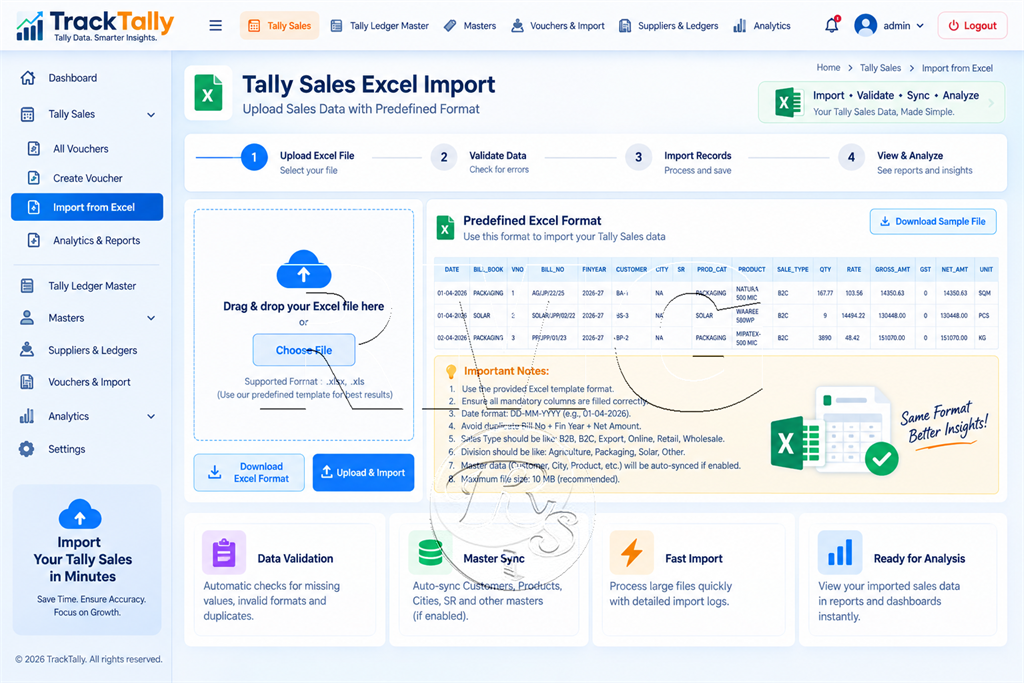
Task: Click the Excel icon beside Predefined Excel Format
Action: click(445, 229)
